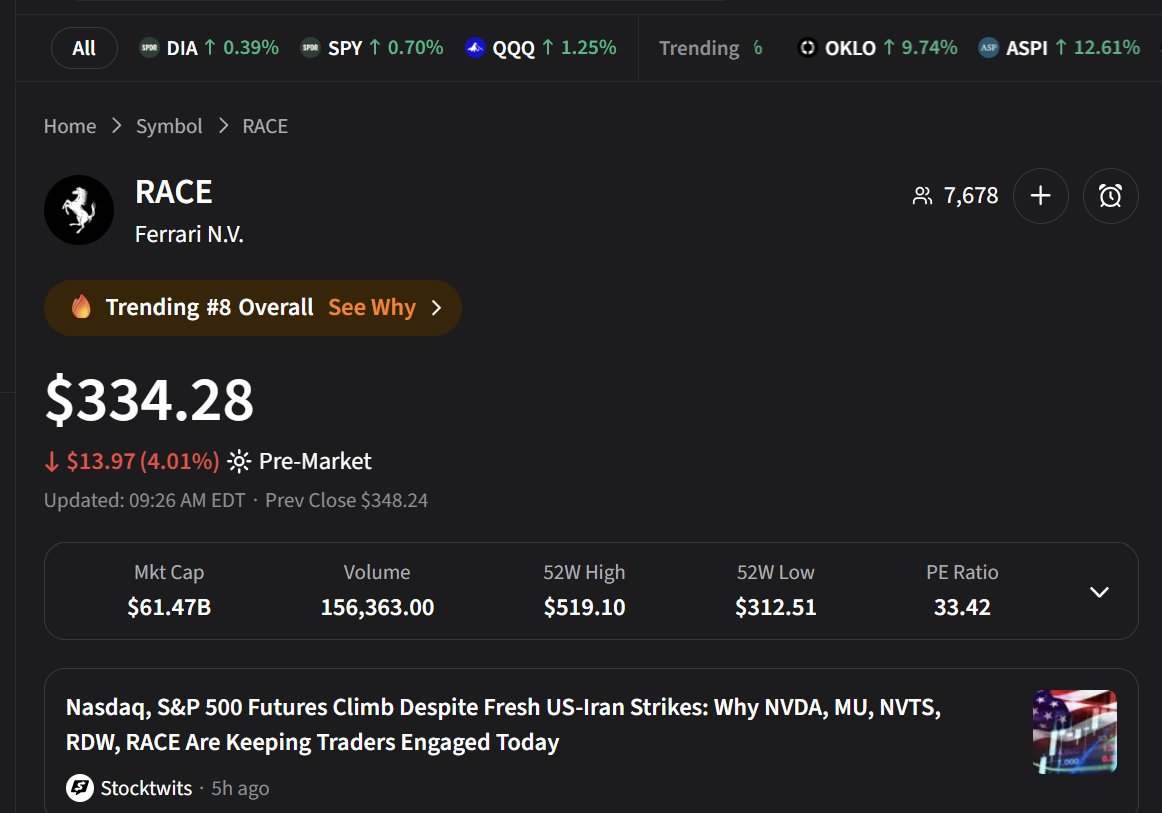
Task: Click the PE Ratio 33.42 value
Action: [962, 608]
